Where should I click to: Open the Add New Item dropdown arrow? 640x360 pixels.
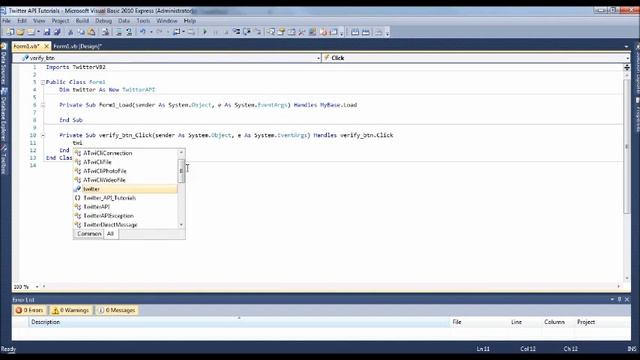click(x=38, y=32)
